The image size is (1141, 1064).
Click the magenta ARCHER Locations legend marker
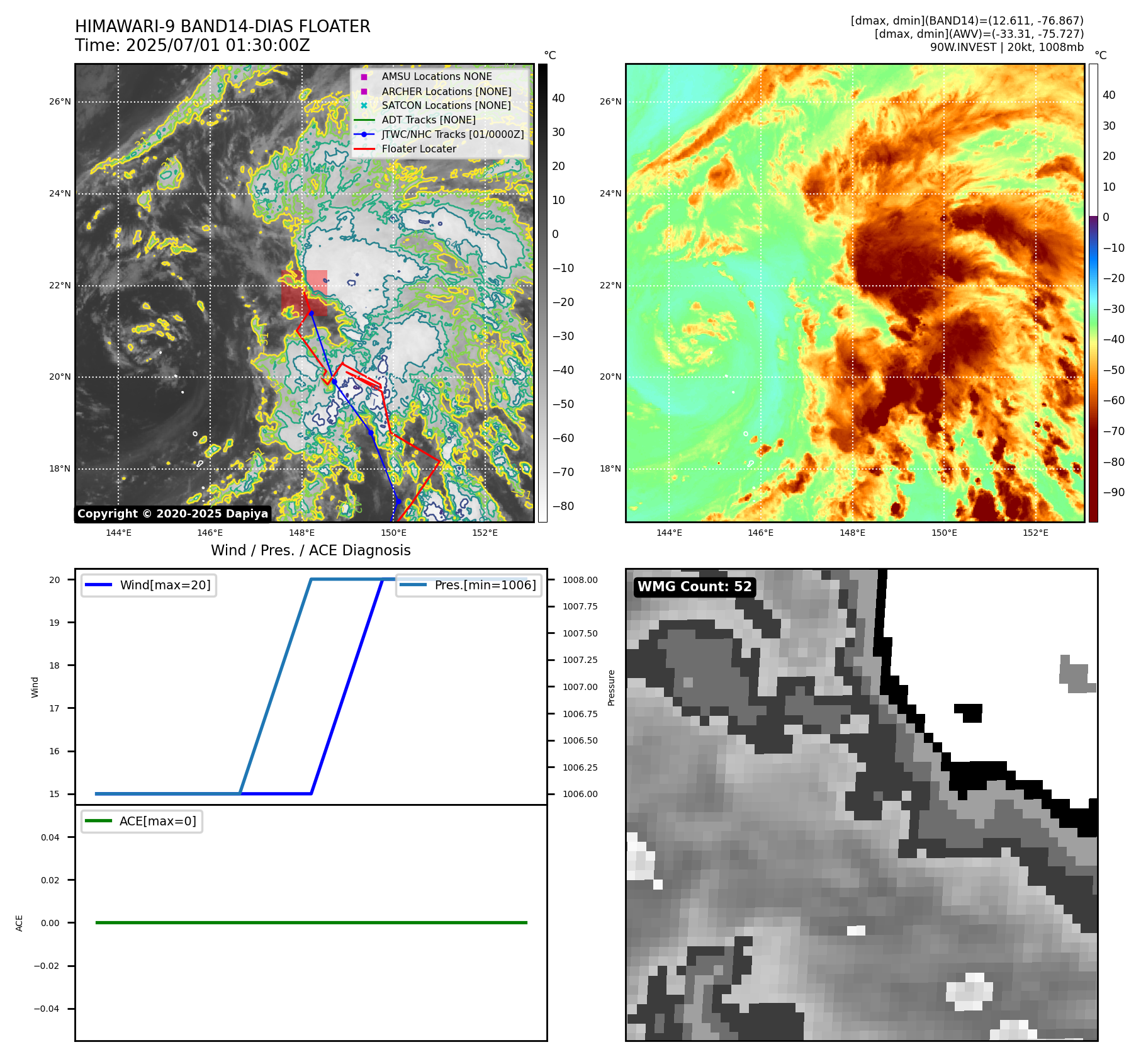364,91
